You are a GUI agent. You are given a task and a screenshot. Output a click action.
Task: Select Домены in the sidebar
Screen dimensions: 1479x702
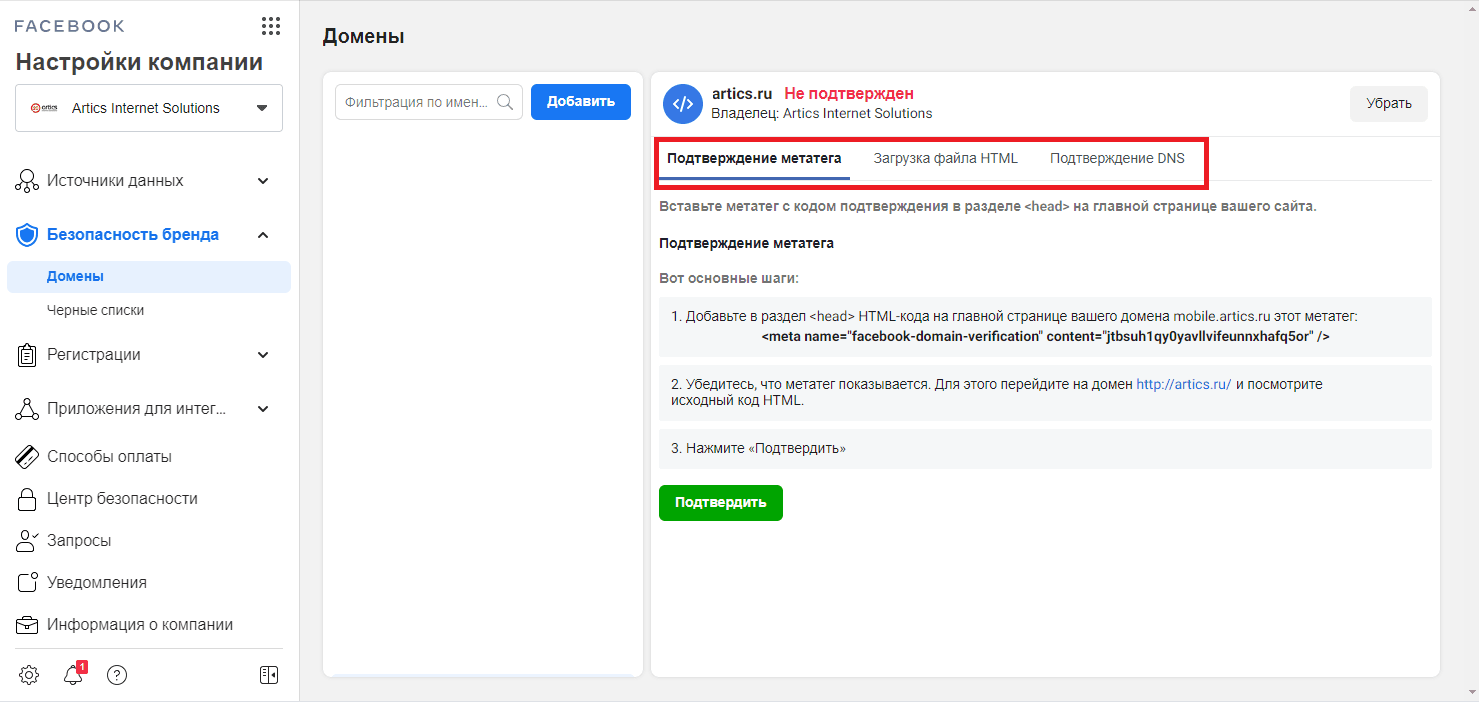(149, 277)
